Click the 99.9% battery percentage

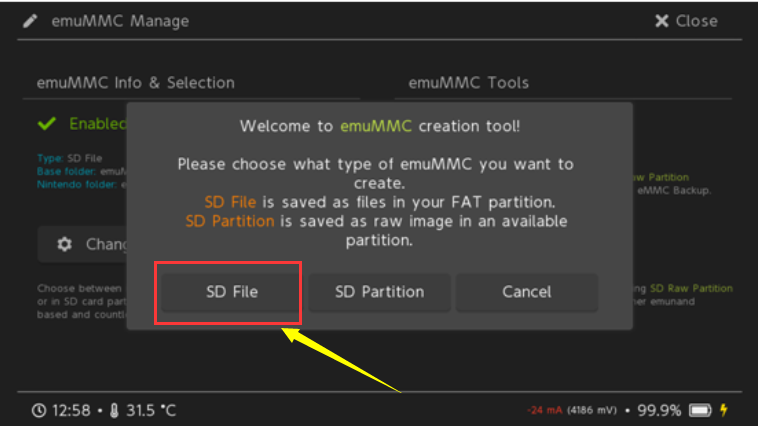click(x=659, y=410)
